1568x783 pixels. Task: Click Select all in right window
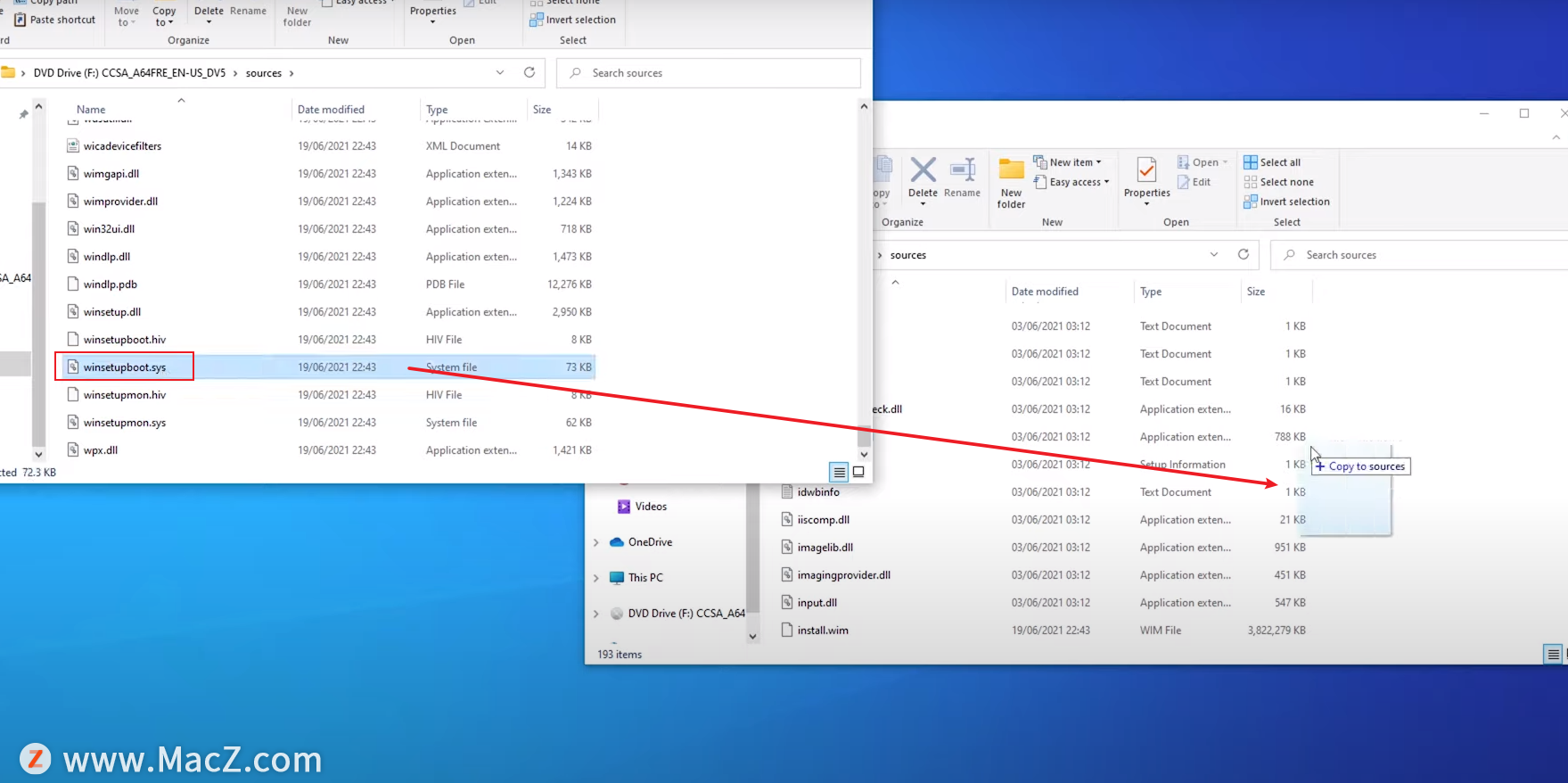[1272, 162]
